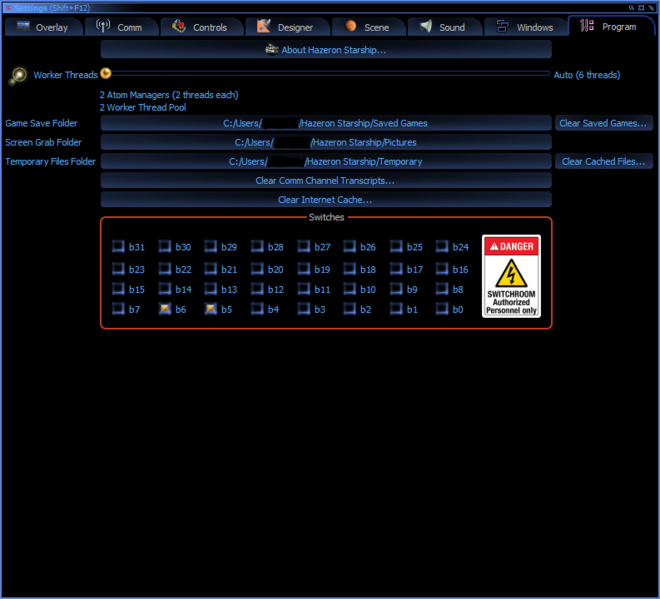Toggle switch b4
Viewport: 660px width, 599px height.
[257, 309]
